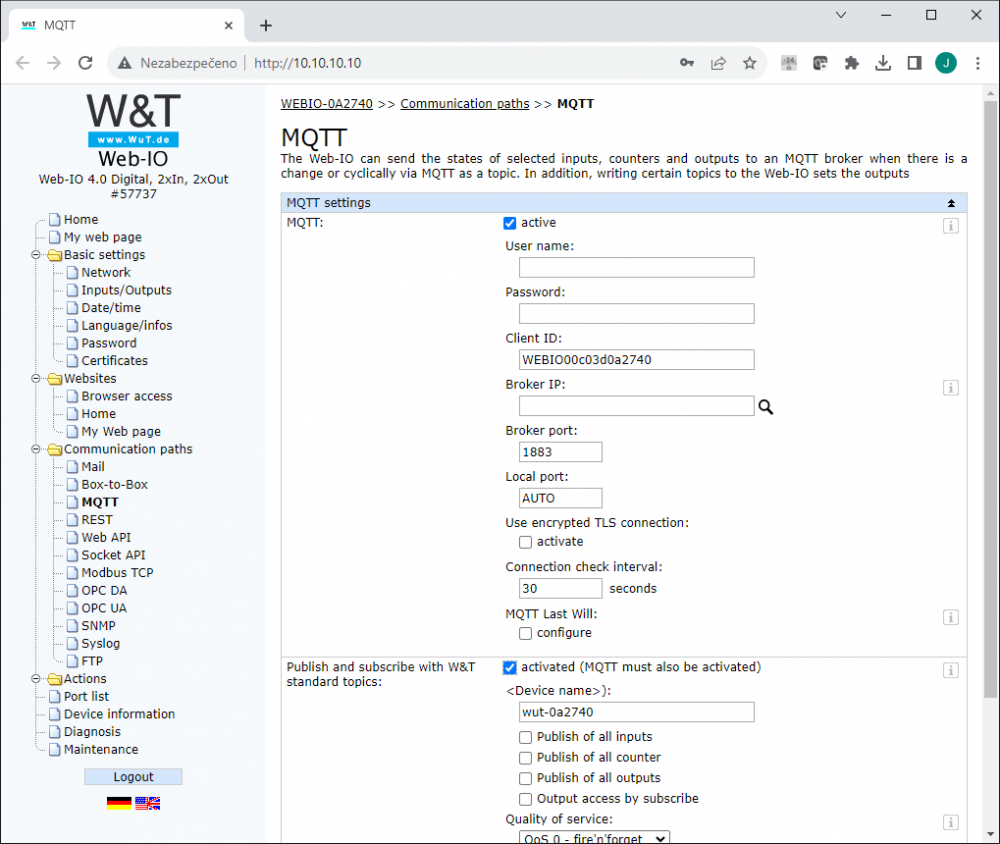Image resolution: width=1000 pixels, height=844 pixels.
Task: Open the Diagnosis page in the sidebar
Action: pos(92,732)
